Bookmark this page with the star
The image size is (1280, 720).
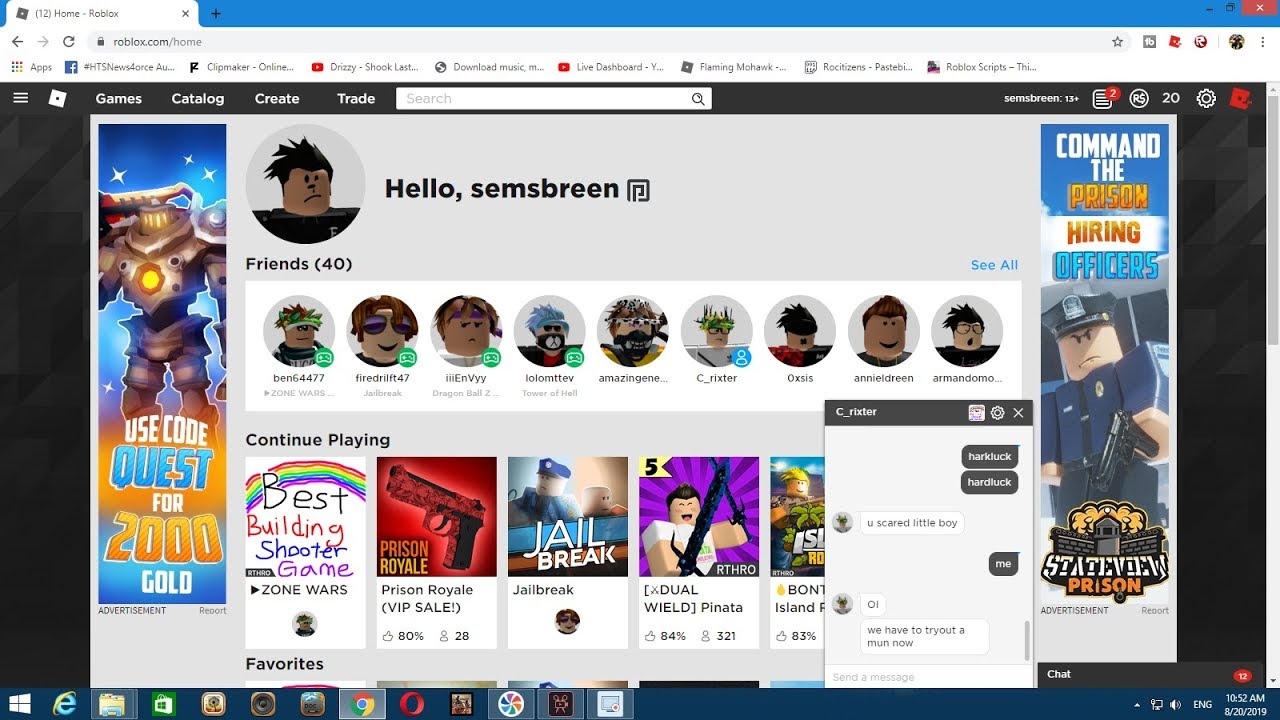[x=1117, y=42]
